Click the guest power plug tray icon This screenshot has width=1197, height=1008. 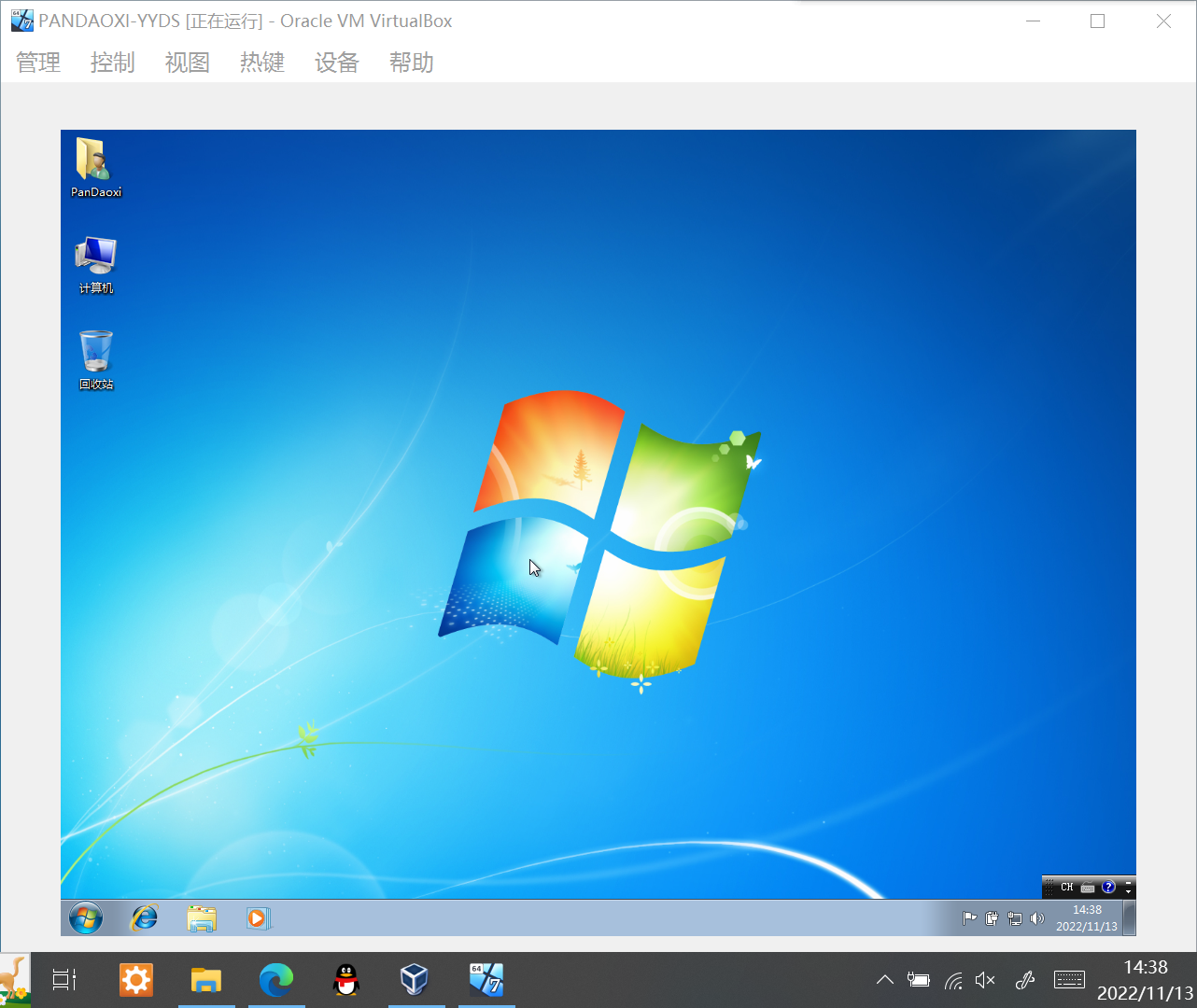tap(992, 918)
